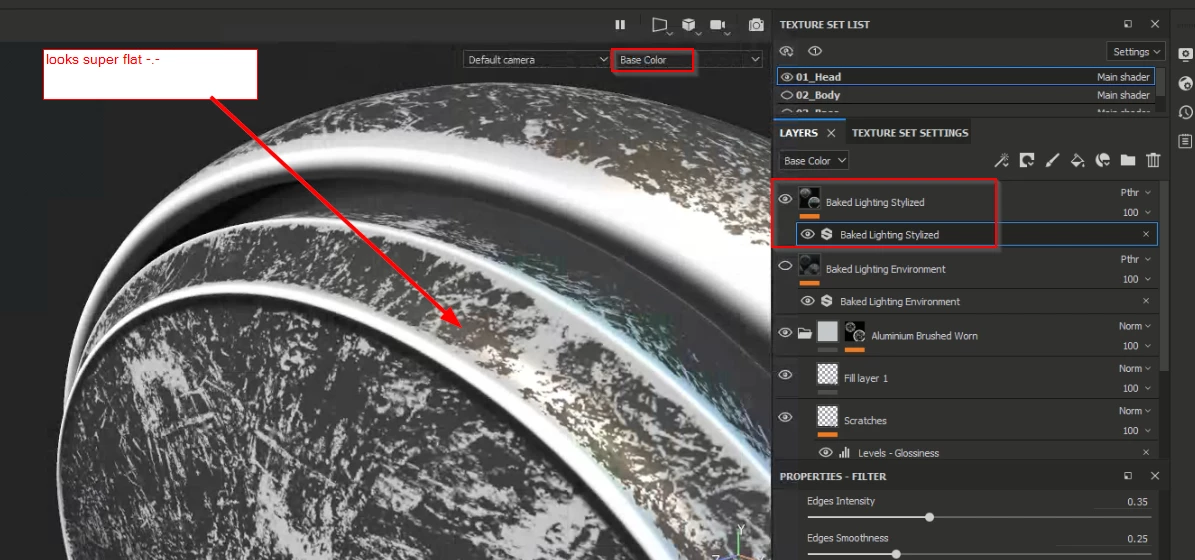This screenshot has height=560, width=1195.
Task: Open the viewport Base Color channel dropdown
Action: (688, 59)
